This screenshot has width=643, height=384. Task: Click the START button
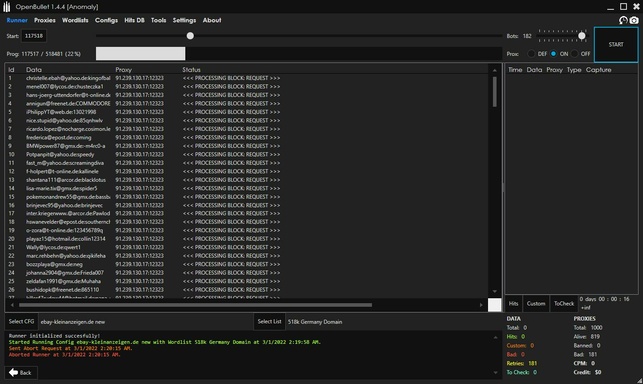click(x=616, y=45)
